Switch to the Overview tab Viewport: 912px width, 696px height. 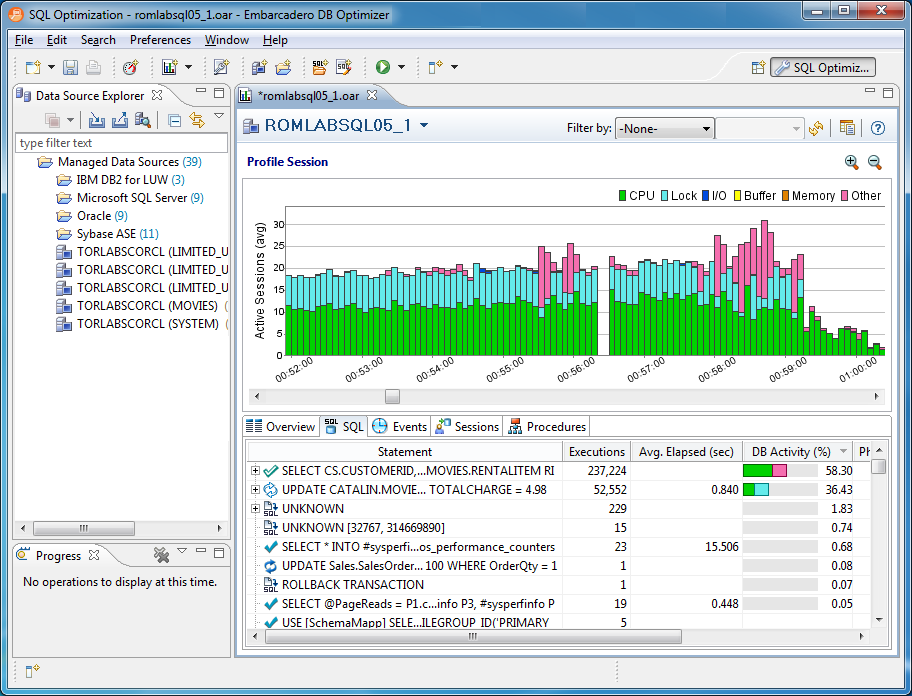pyautogui.click(x=281, y=427)
